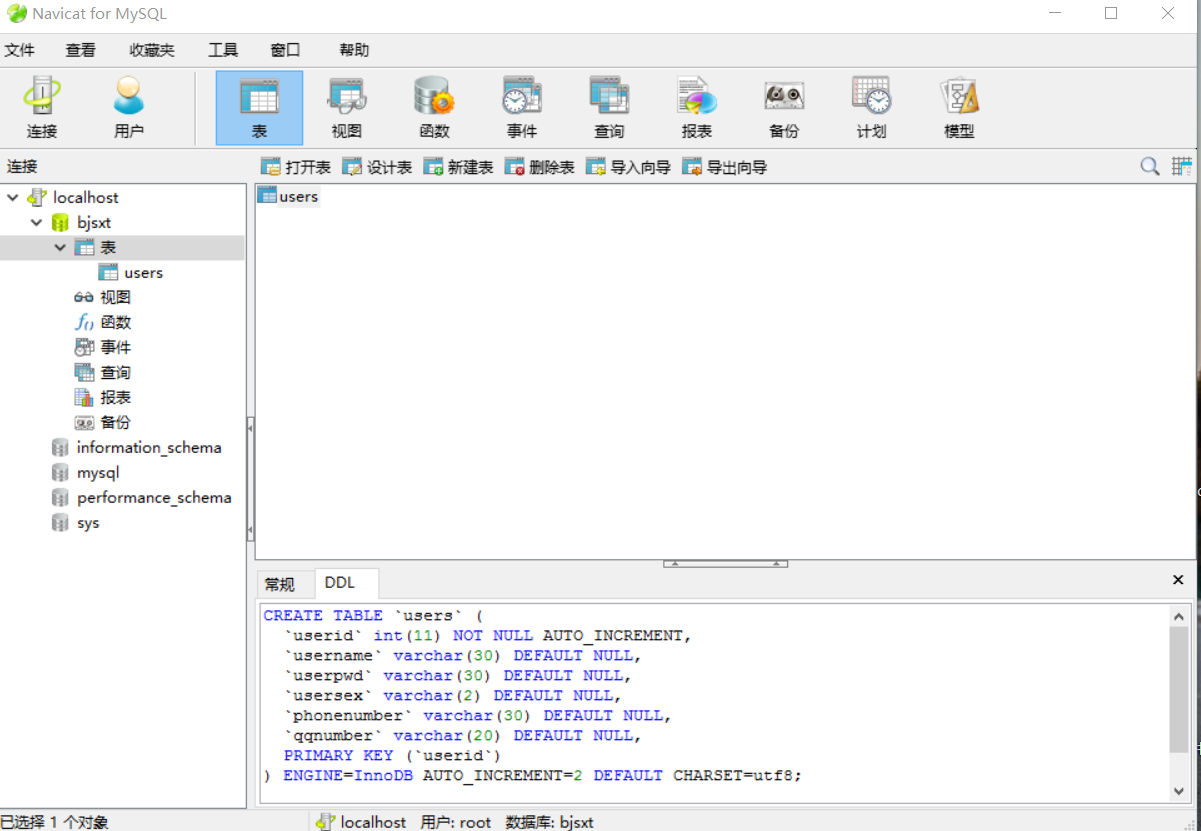
Task: Select 事件 node in connection tree
Action: (x=115, y=348)
